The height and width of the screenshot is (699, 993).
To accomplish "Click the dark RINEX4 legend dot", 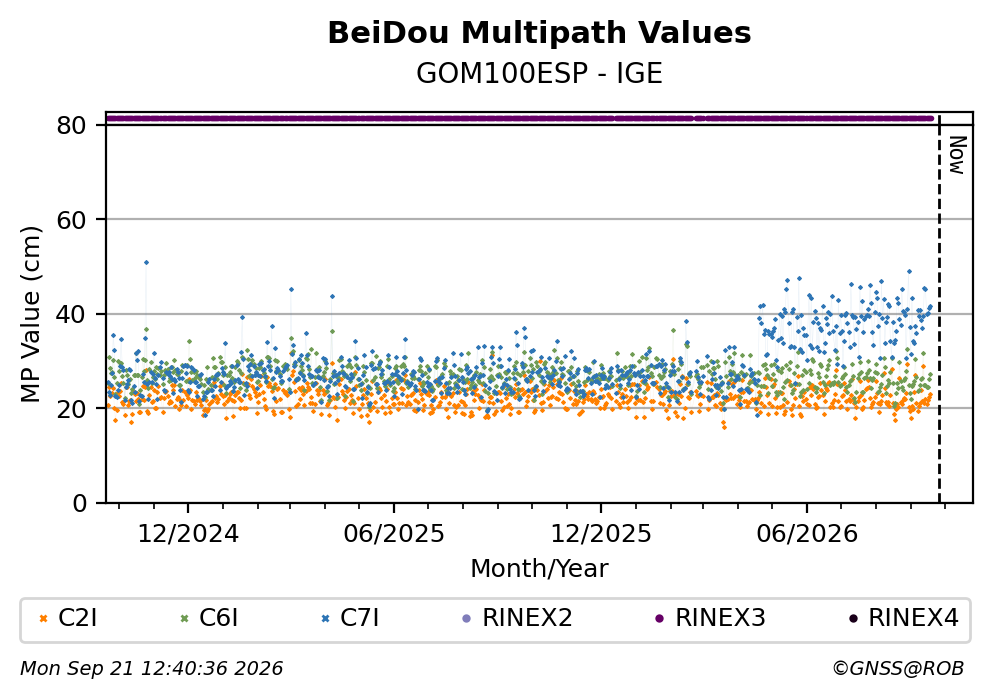I will pos(853,619).
